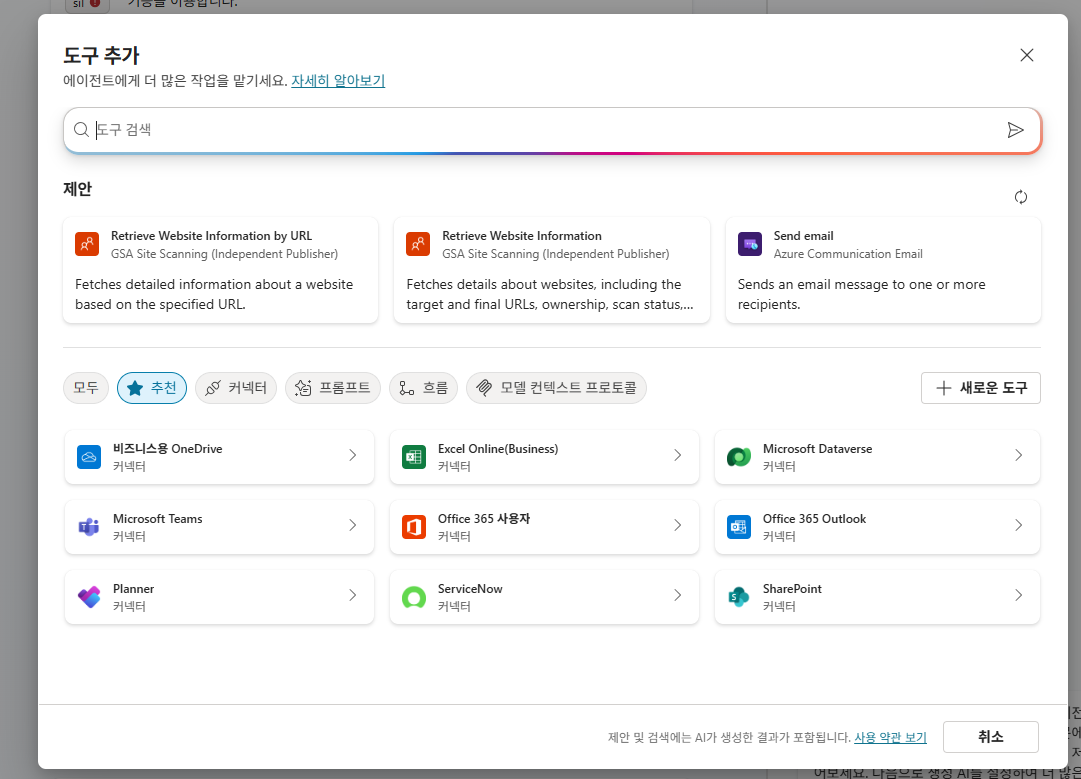Click the 비즈니스용 OneDrive connector icon
The width and height of the screenshot is (1081, 779).
[x=89, y=457]
